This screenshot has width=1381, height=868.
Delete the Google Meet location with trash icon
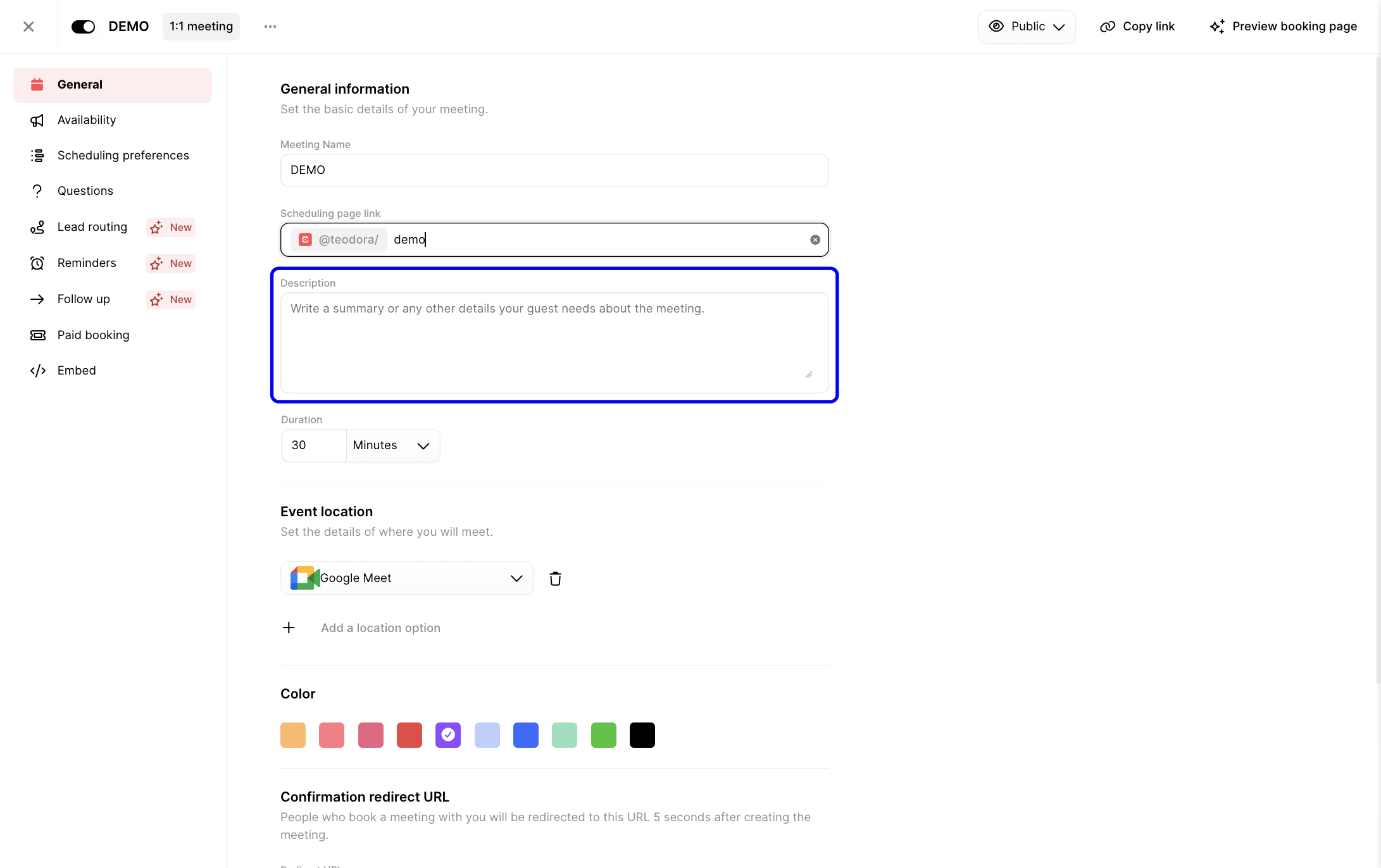pyautogui.click(x=555, y=578)
